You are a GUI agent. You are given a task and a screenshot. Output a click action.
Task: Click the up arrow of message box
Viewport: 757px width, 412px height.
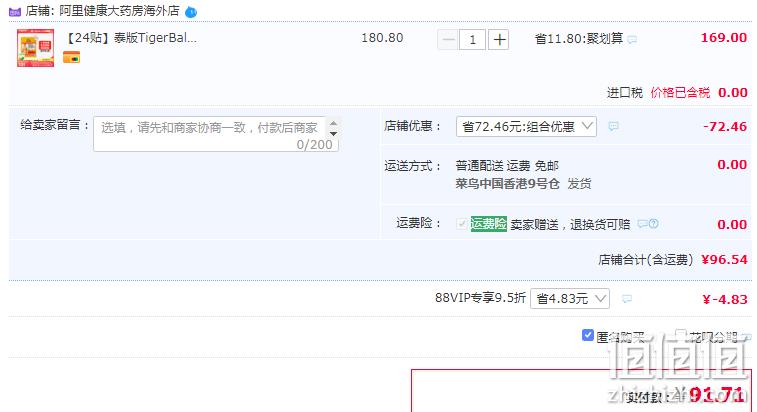pyautogui.click(x=333, y=123)
